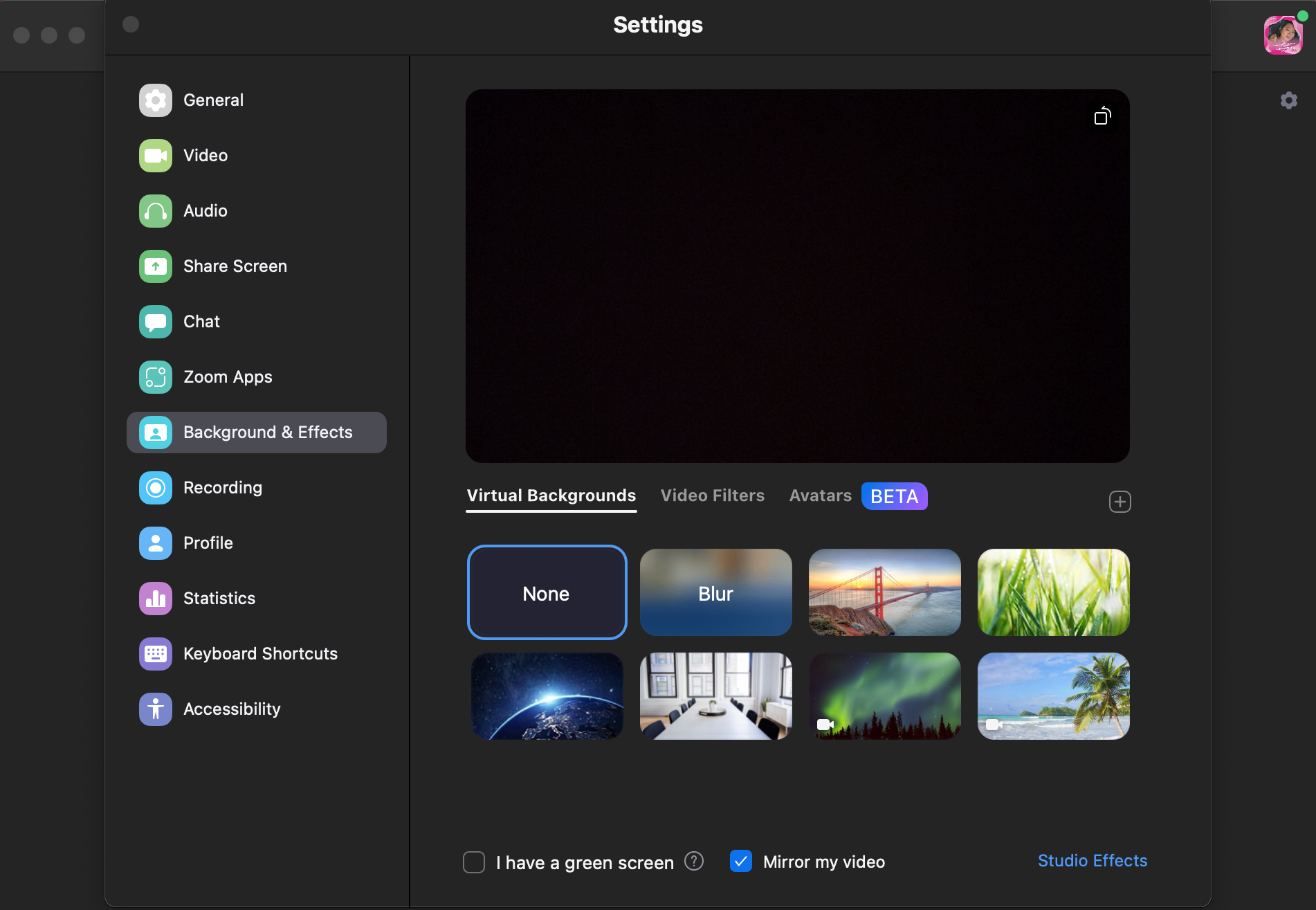Open Zoom Apps settings
This screenshot has height=910, width=1316.
coord(228,377)
